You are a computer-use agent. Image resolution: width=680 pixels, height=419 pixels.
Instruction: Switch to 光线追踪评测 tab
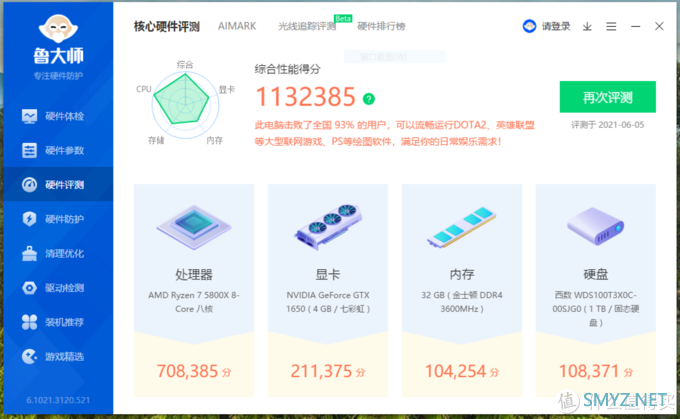coord(307,26)
